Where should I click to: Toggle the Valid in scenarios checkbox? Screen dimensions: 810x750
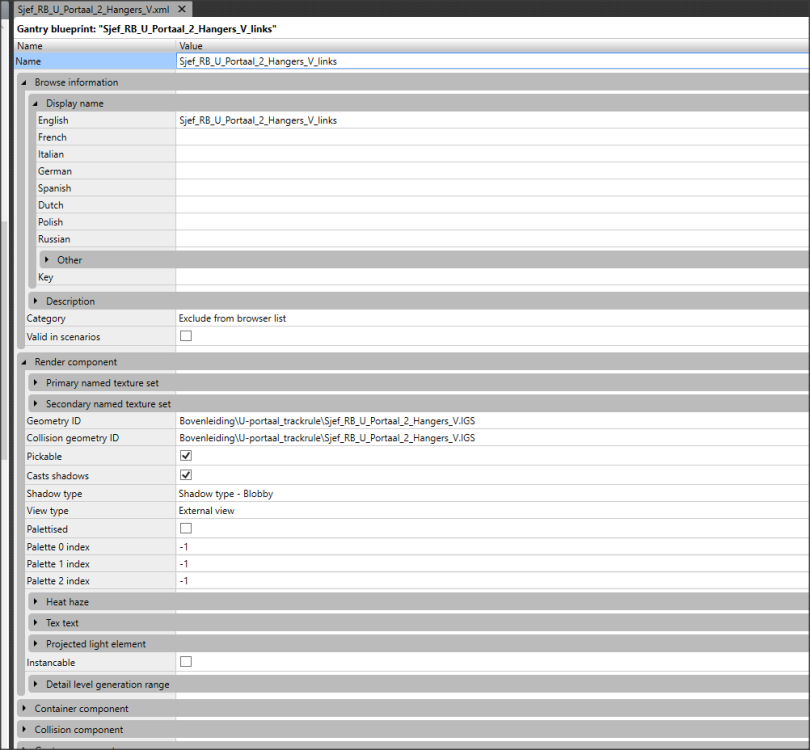tap(185, 337)
